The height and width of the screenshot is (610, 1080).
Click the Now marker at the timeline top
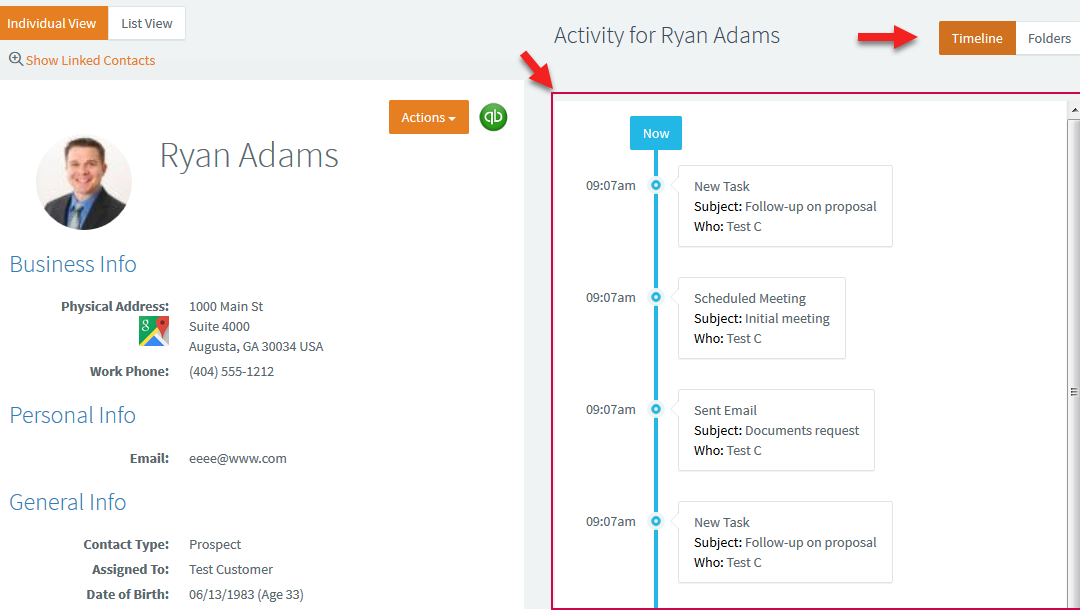point(655,132)
